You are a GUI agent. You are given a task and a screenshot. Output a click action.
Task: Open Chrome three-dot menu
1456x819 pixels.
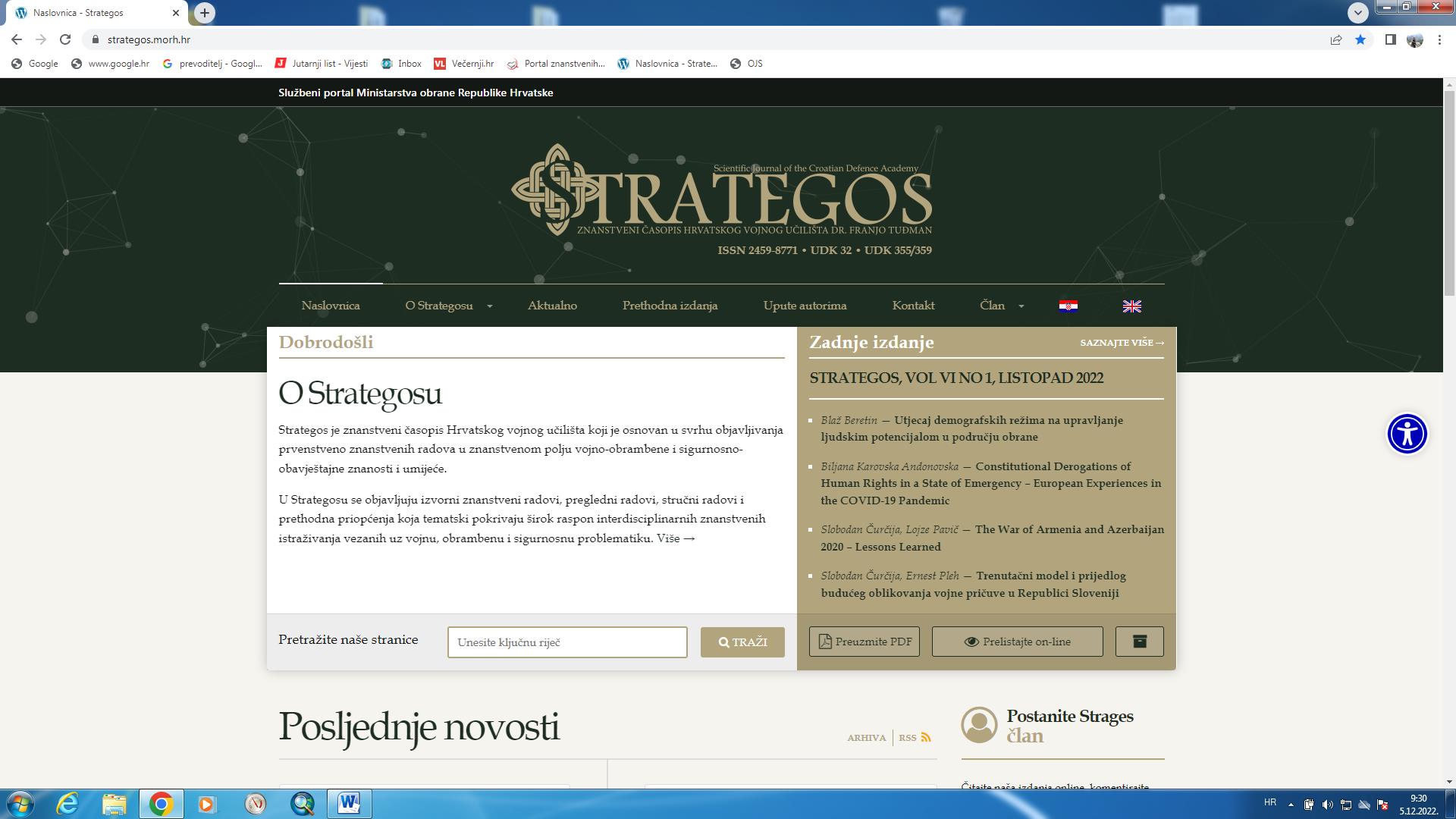click(1439, 39)
